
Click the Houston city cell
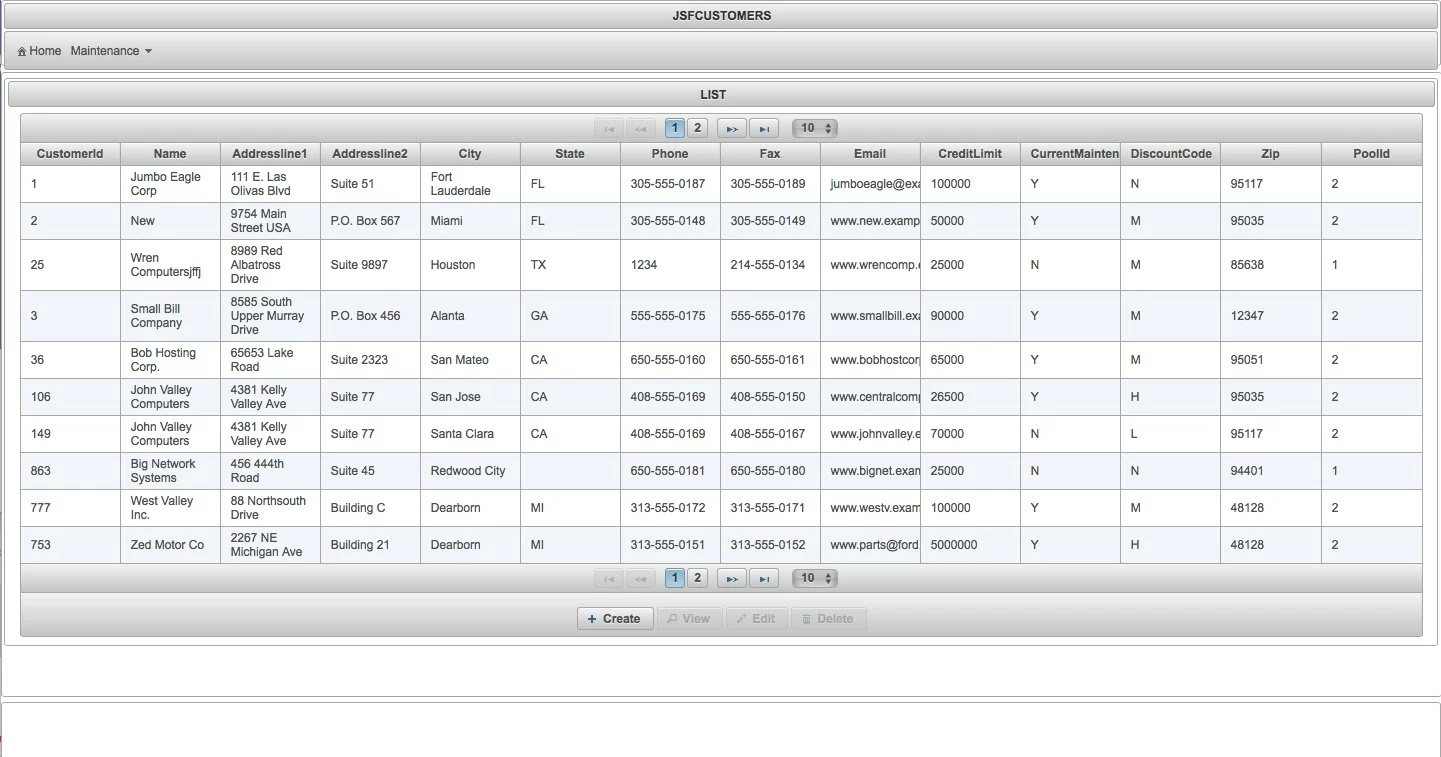[x=470, y=265]
